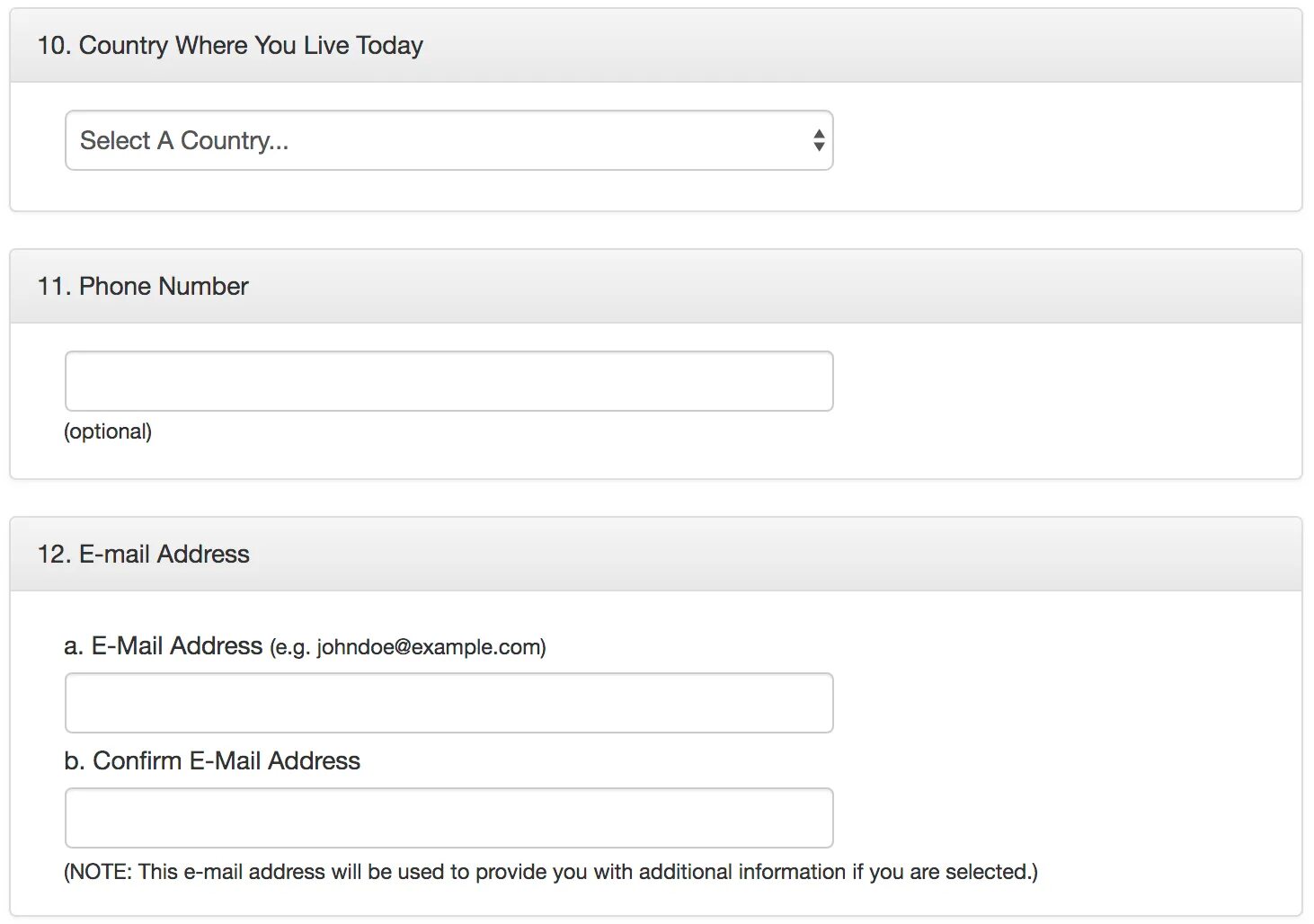Click the section number '12.'
Image resolution: width=1314 pixels, height=924 pixels.
[53, 555]
